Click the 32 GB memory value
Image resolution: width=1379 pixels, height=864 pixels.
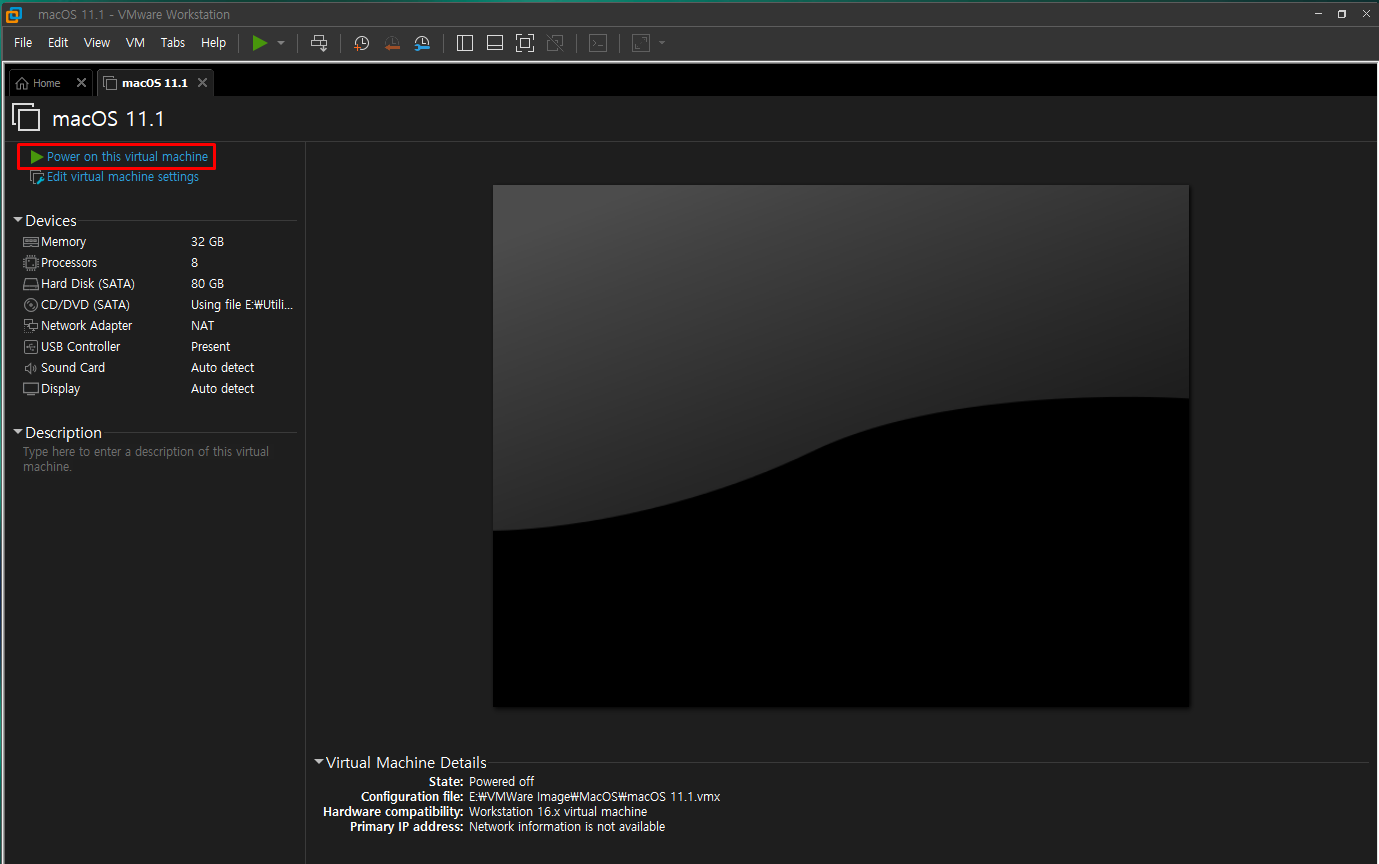pyautogui.click(x=207, y=242)
